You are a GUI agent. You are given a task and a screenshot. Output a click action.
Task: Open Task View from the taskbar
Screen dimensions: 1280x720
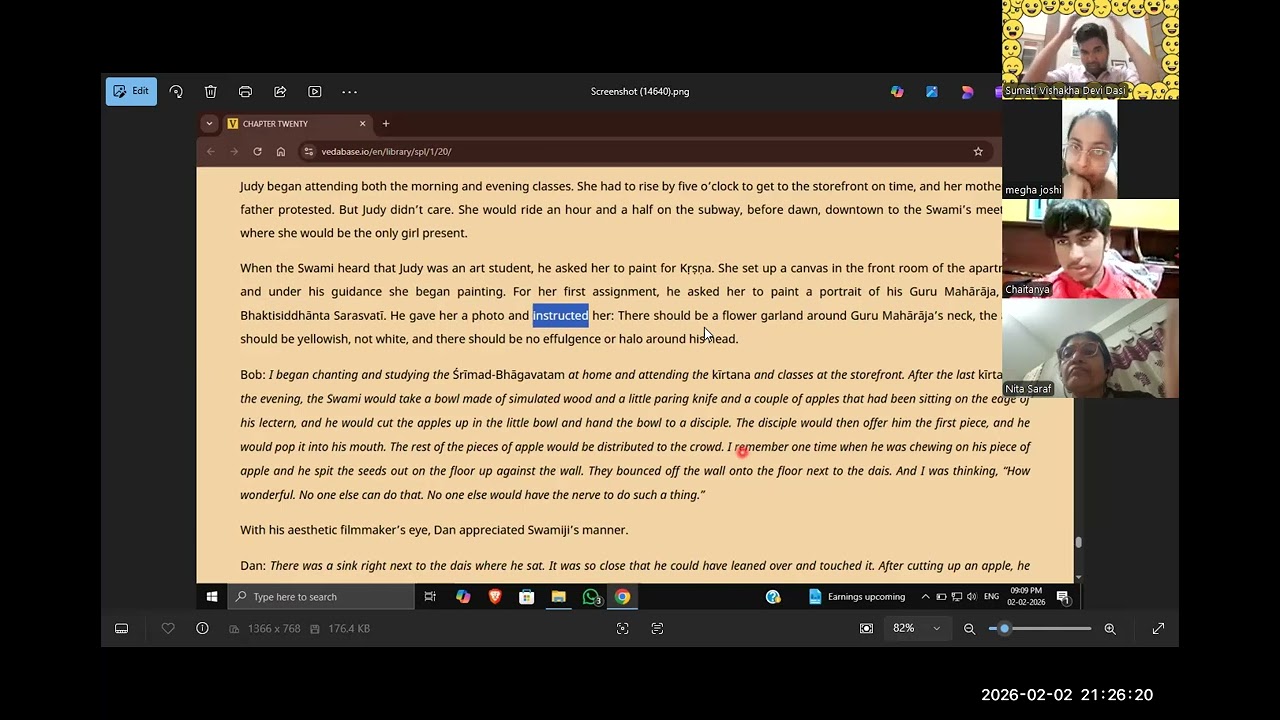pos(430,597)
